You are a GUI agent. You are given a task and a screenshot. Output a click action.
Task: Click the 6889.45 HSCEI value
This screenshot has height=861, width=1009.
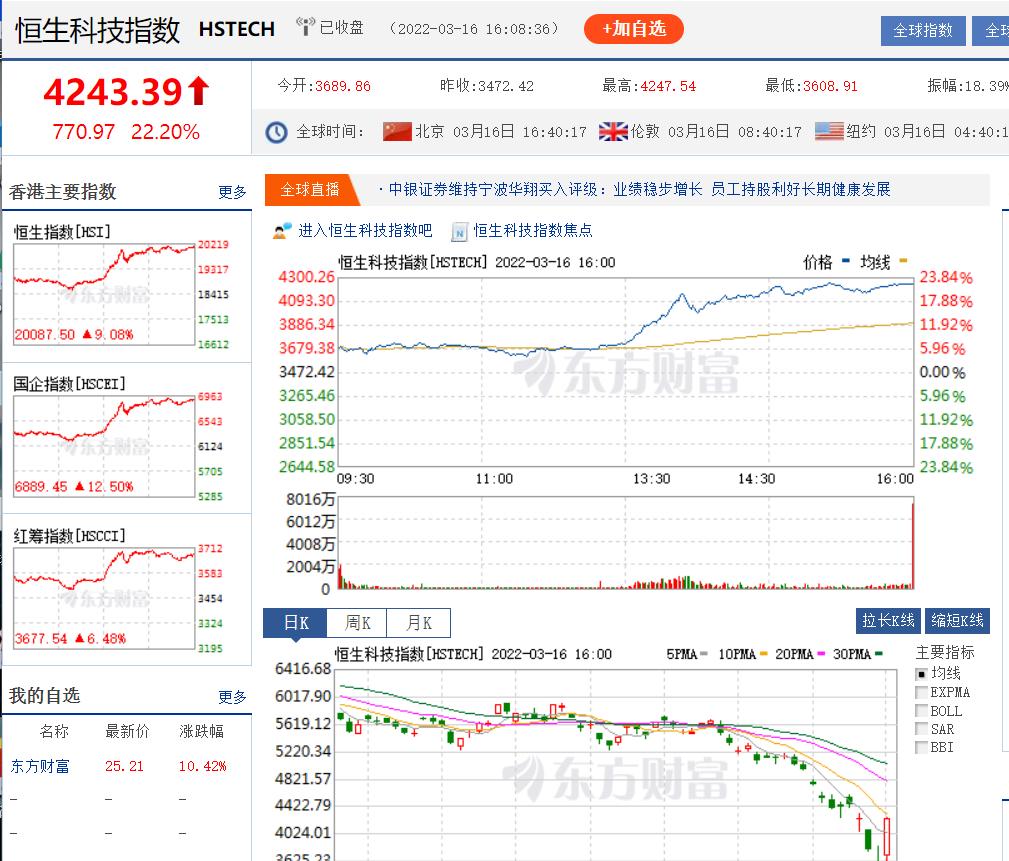point(41,486)
